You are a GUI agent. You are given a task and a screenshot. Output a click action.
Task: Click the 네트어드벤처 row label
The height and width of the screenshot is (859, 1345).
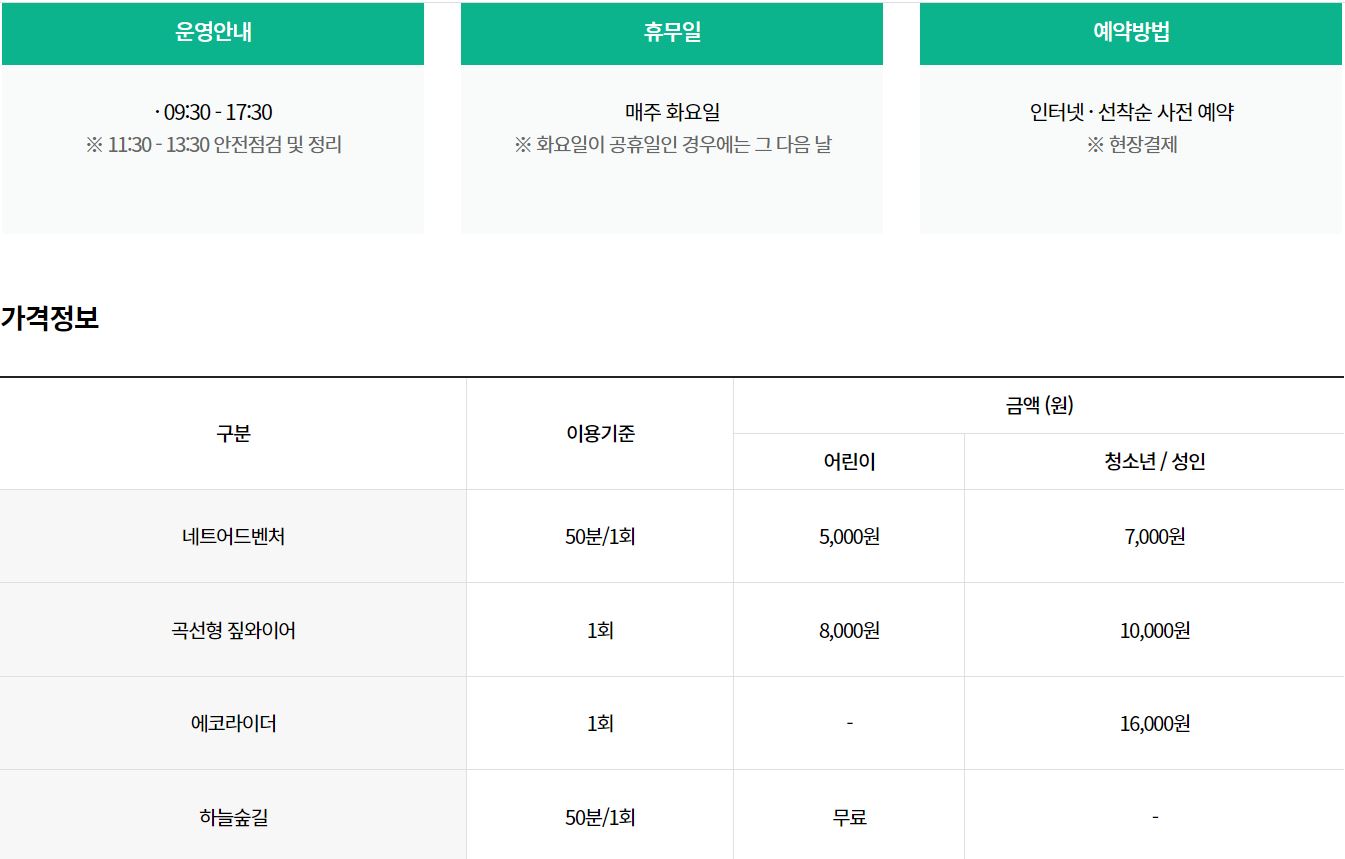(233, 537)
